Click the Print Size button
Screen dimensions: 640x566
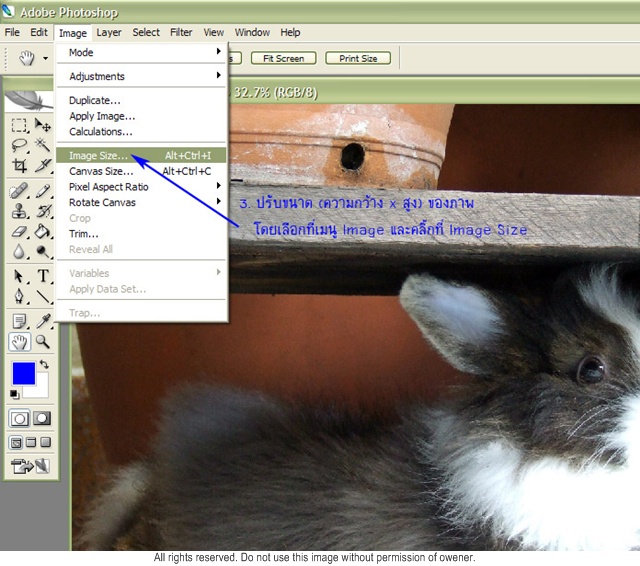(358, 58)
